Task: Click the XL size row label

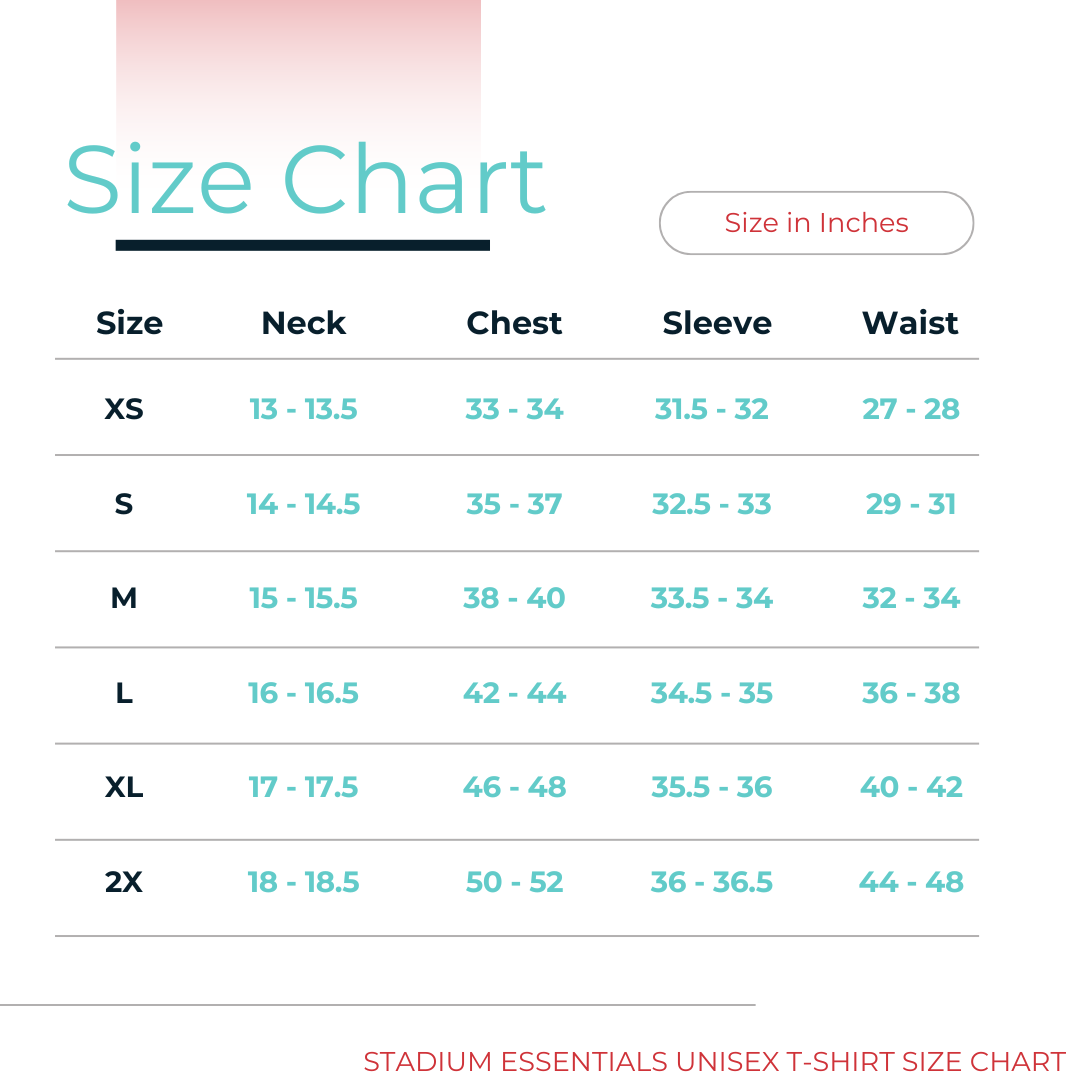Action: click(124, 787)
